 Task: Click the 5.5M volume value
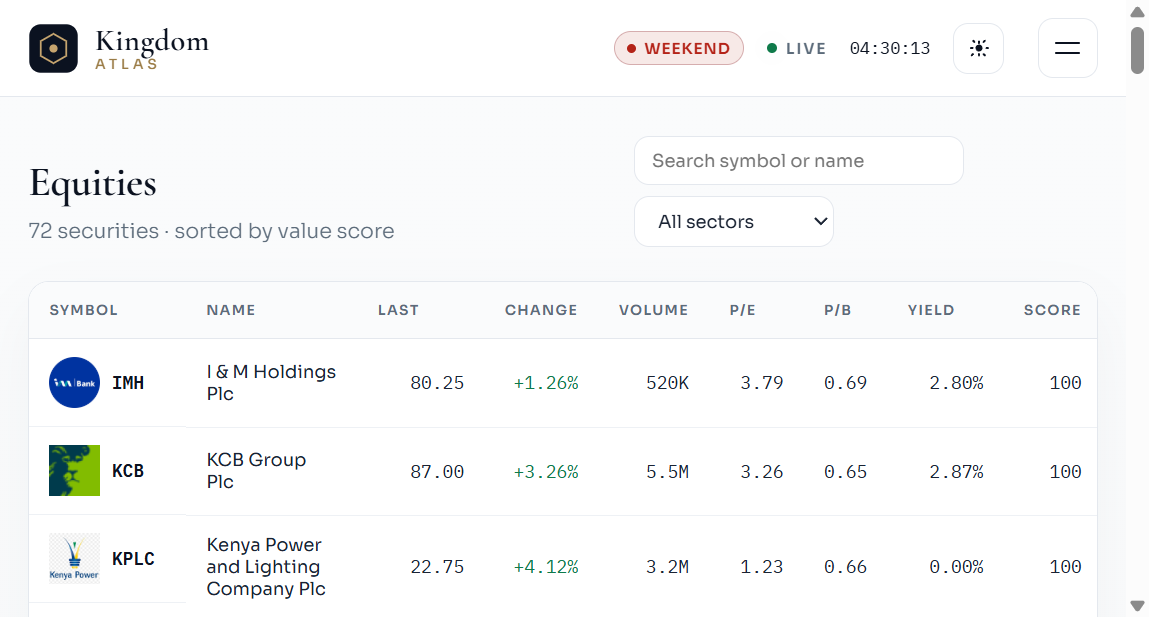[668, 471]
